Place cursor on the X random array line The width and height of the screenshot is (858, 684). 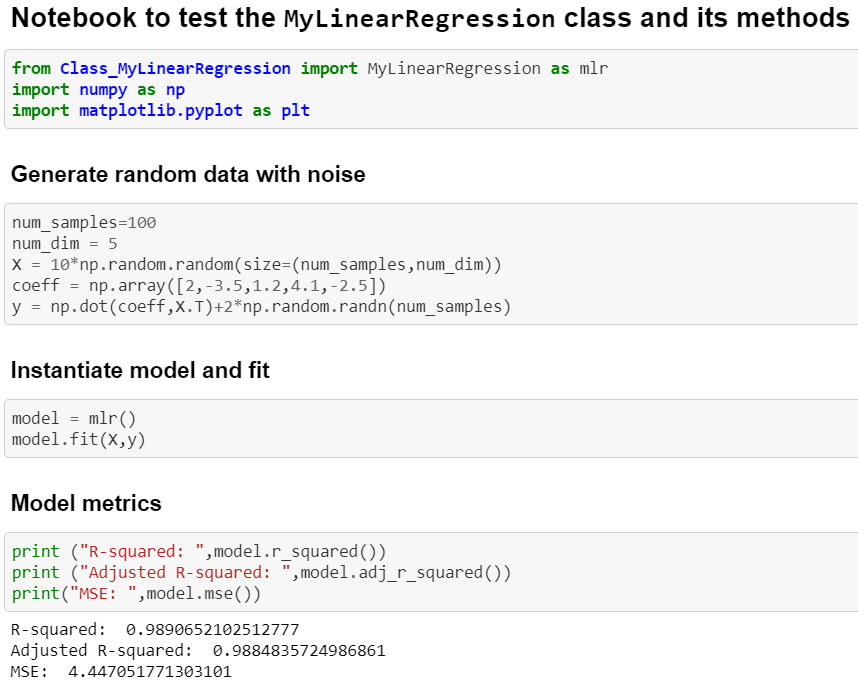[256, 265]
